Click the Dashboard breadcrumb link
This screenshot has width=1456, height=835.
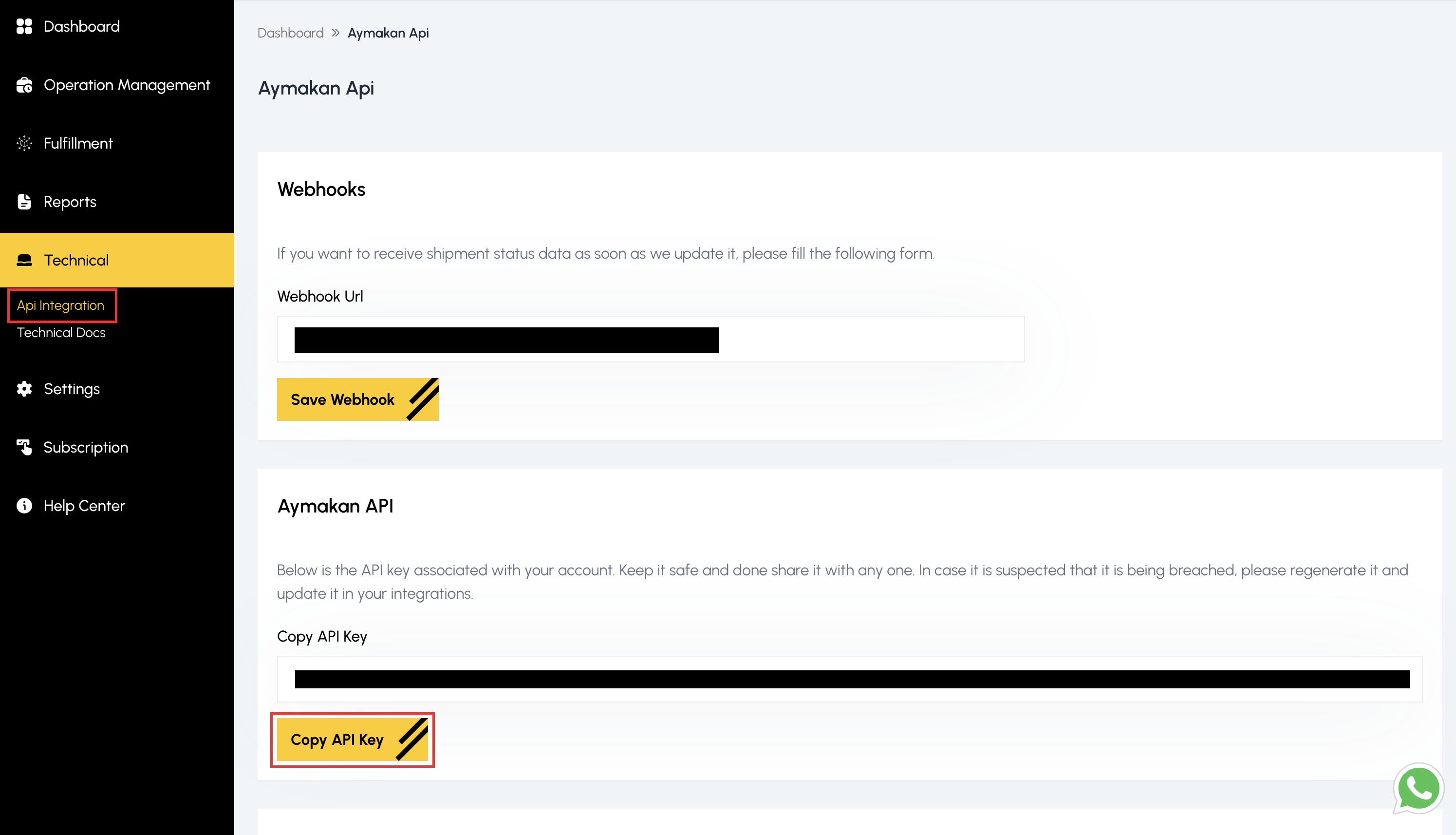(x=291, y=33)
